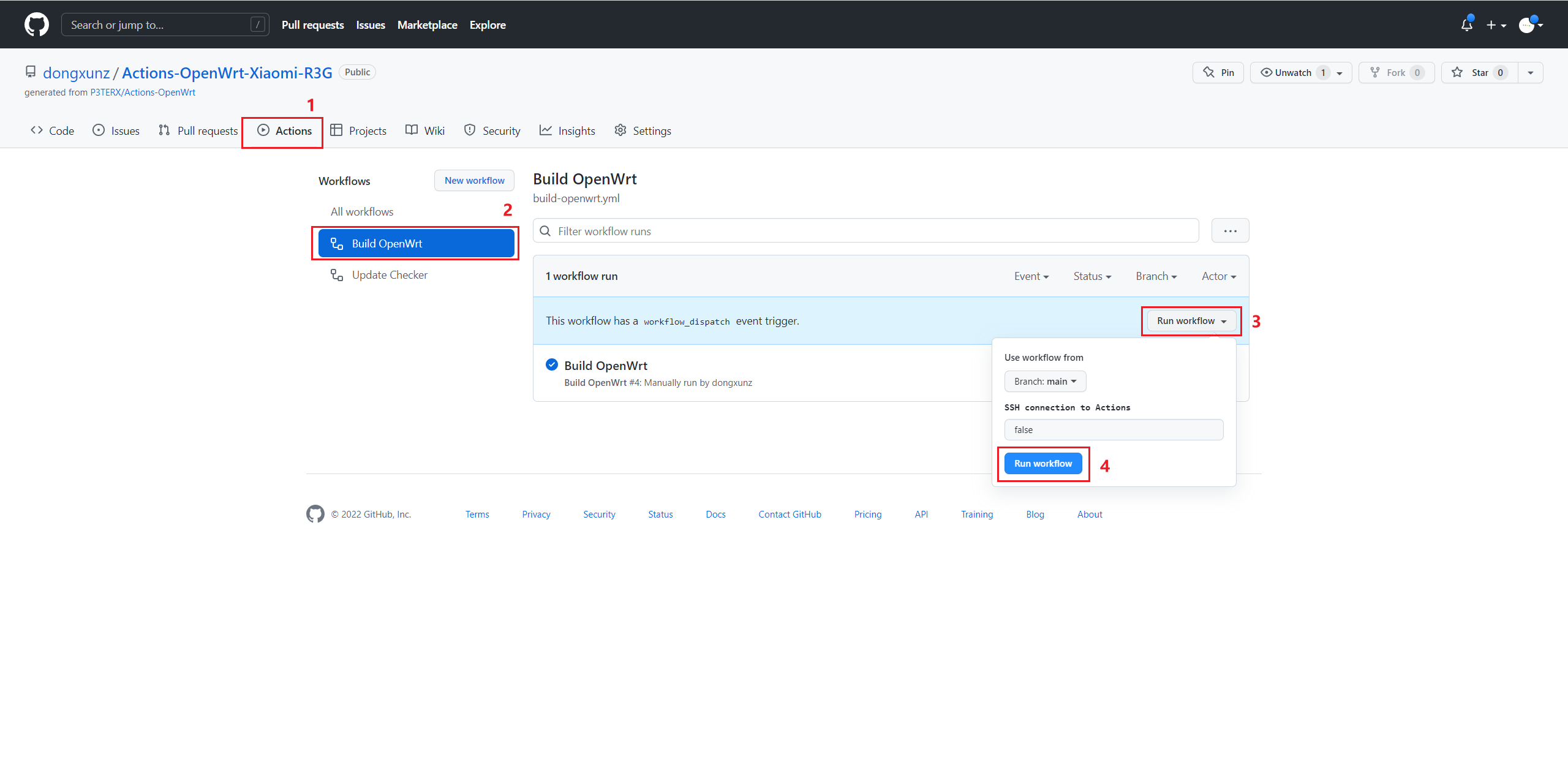The image size is (1568, 773).
Task: Click the successful run checkmark icon
Action: (x=552, y=365)
